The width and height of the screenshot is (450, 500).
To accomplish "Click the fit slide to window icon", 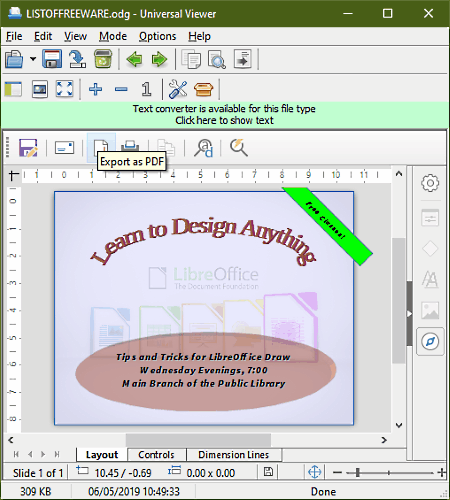I will coord(314,472).
